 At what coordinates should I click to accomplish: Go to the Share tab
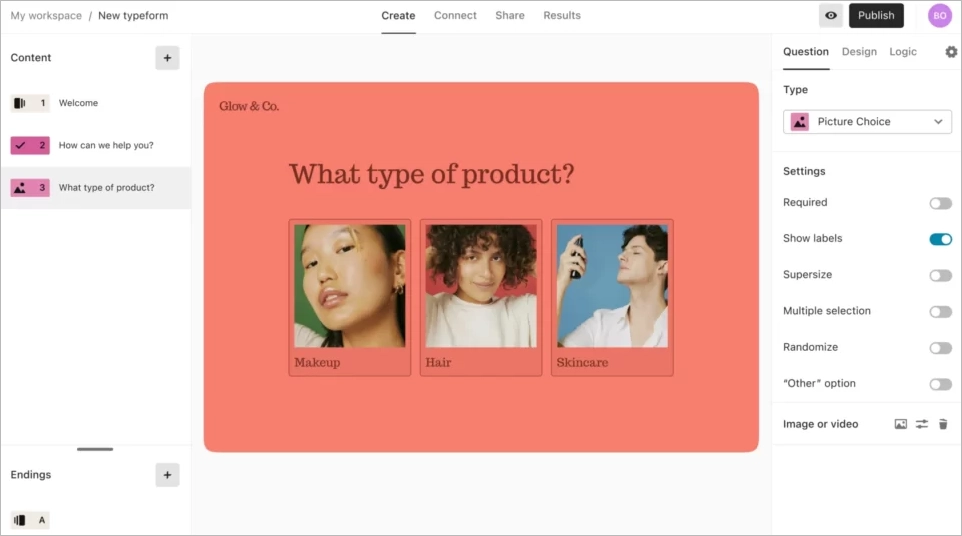pyautogui.click(x=510, y=16)
